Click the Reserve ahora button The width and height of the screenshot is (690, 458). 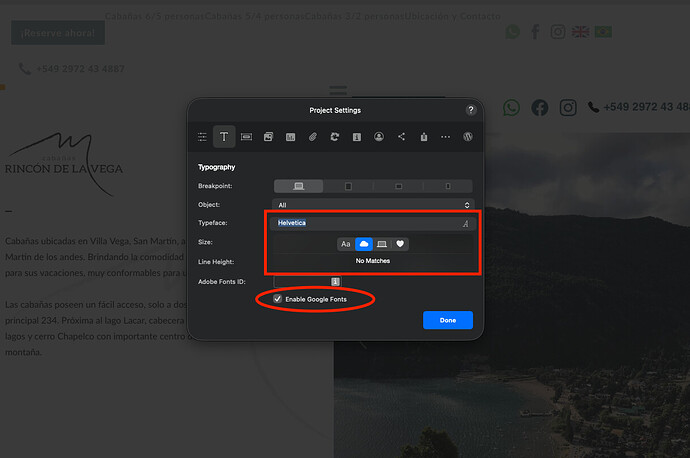[58, 33]
